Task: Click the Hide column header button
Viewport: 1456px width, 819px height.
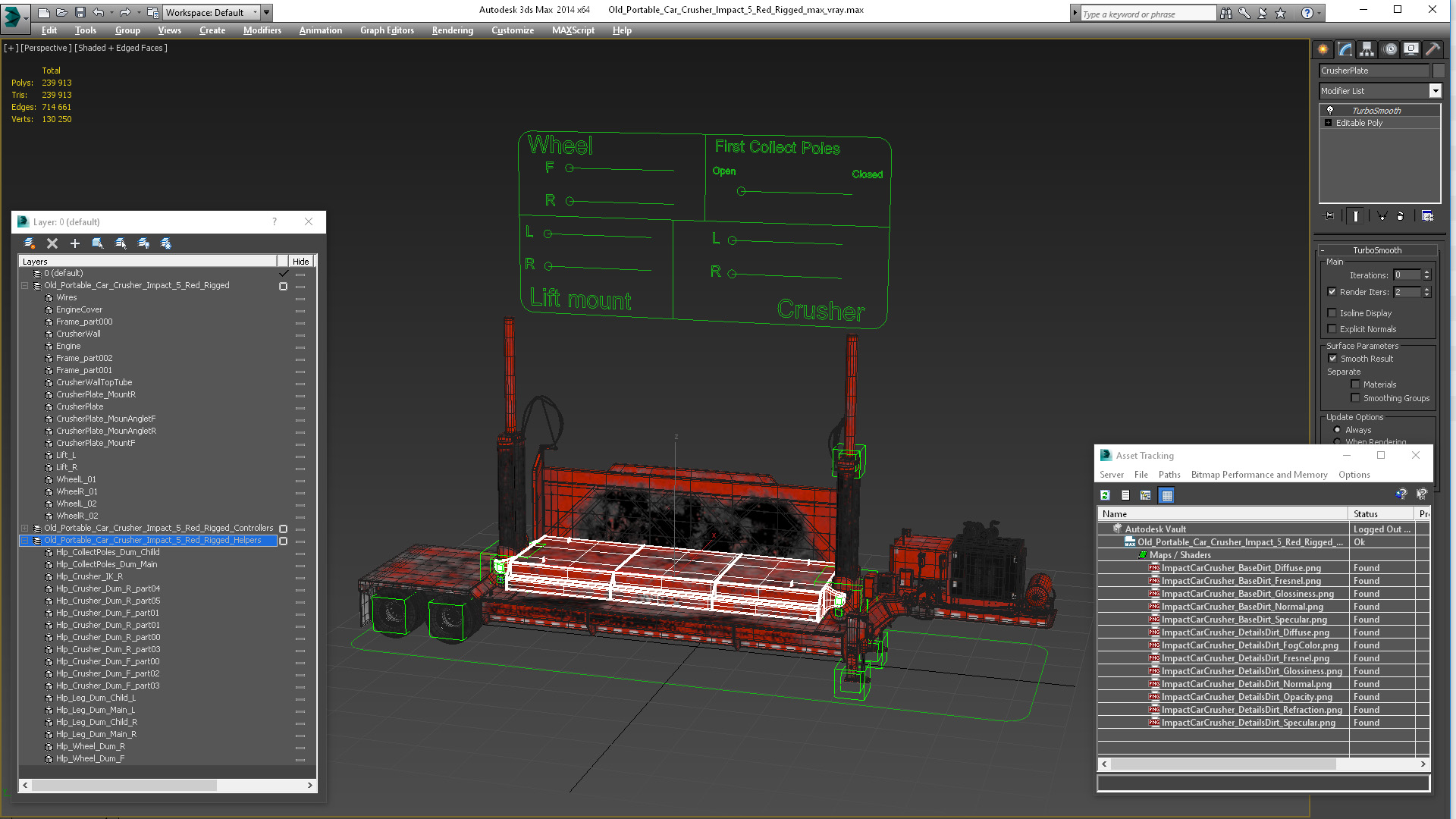Action: tap(301, 262)
